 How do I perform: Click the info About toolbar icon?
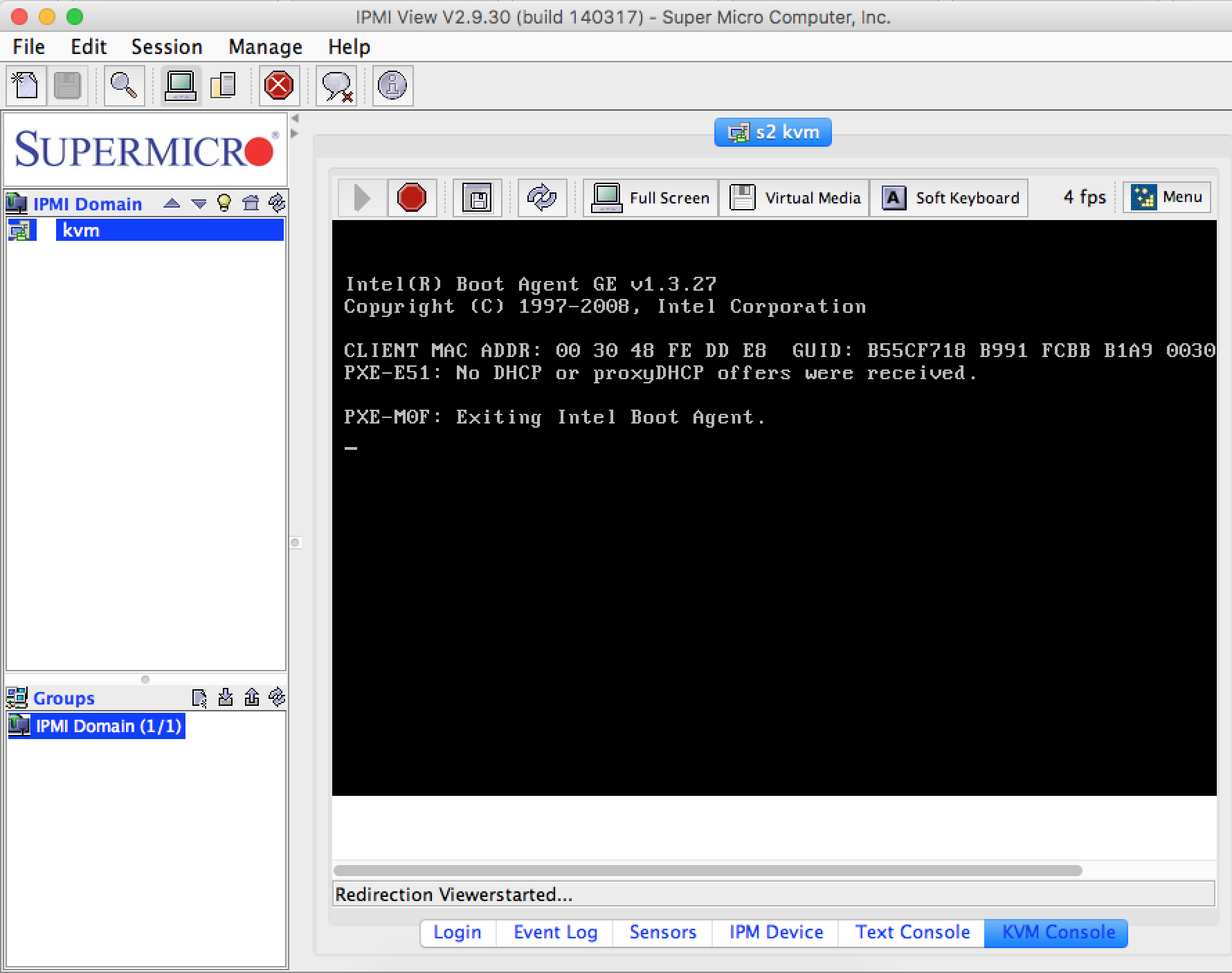pos(392,86)
